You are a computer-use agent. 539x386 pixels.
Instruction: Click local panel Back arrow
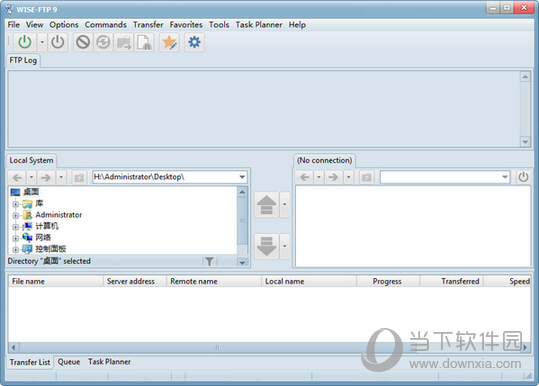click(18, 177)
